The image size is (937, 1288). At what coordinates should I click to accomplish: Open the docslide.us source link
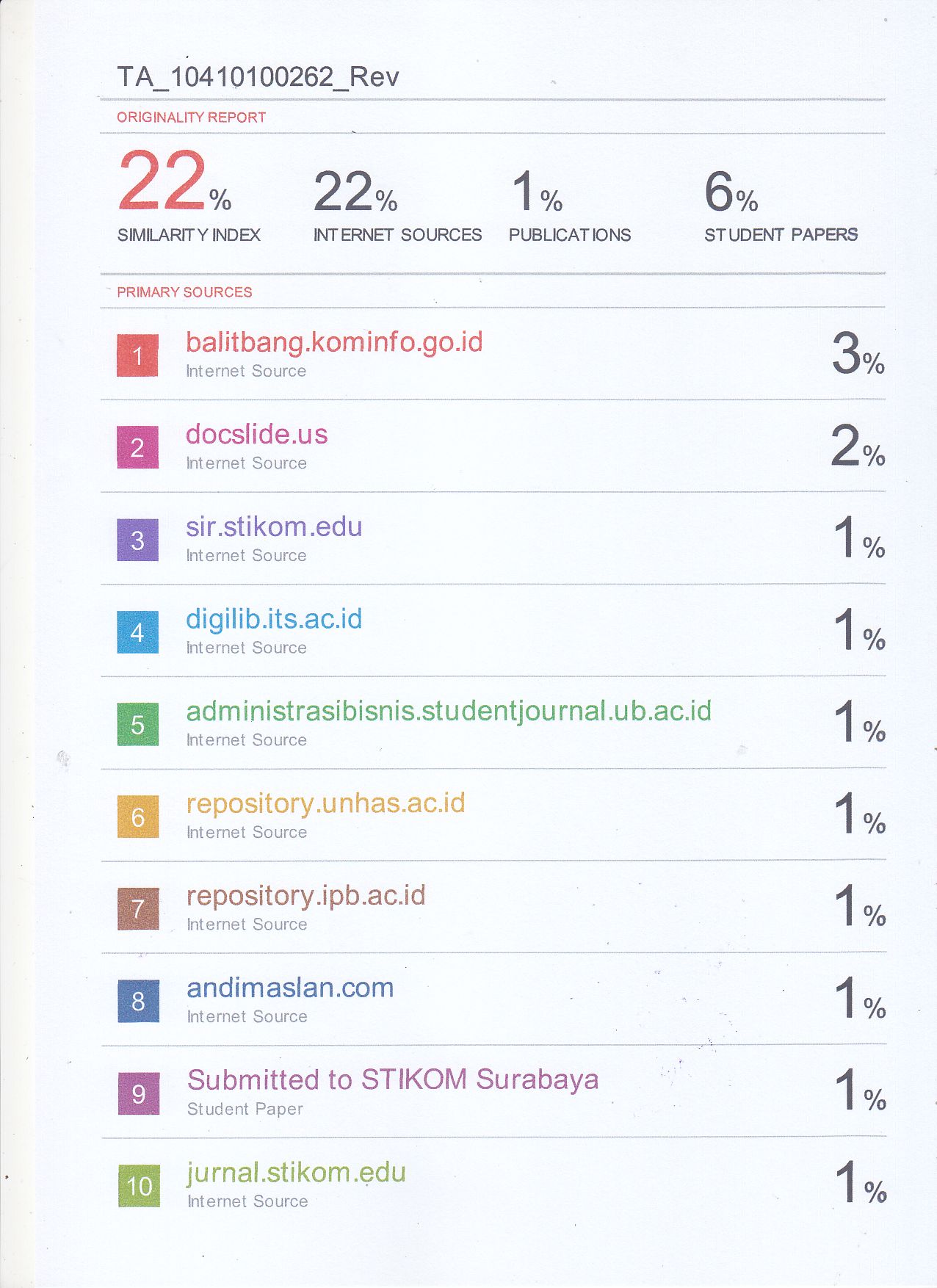coord(256,435)
